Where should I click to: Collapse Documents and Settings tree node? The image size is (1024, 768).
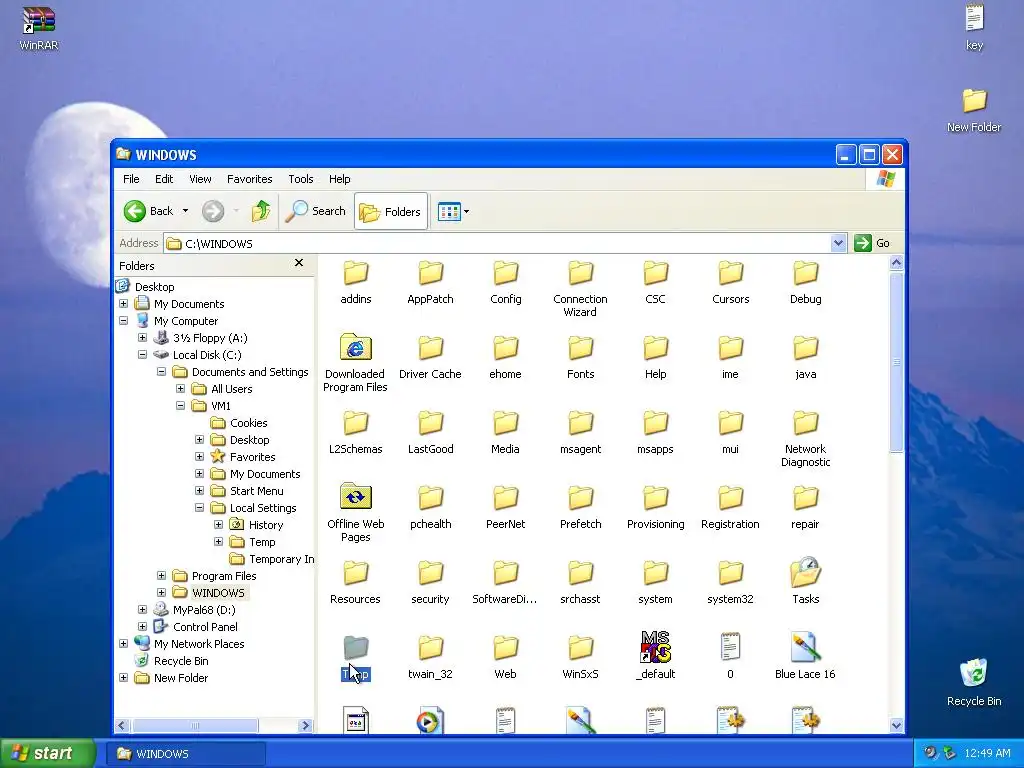[161, 372]
